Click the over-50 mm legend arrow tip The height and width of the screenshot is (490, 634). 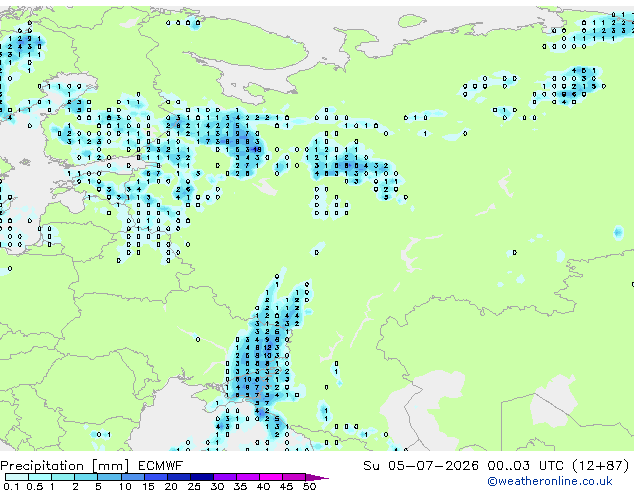pyautogui.click(x=317, y=477)
